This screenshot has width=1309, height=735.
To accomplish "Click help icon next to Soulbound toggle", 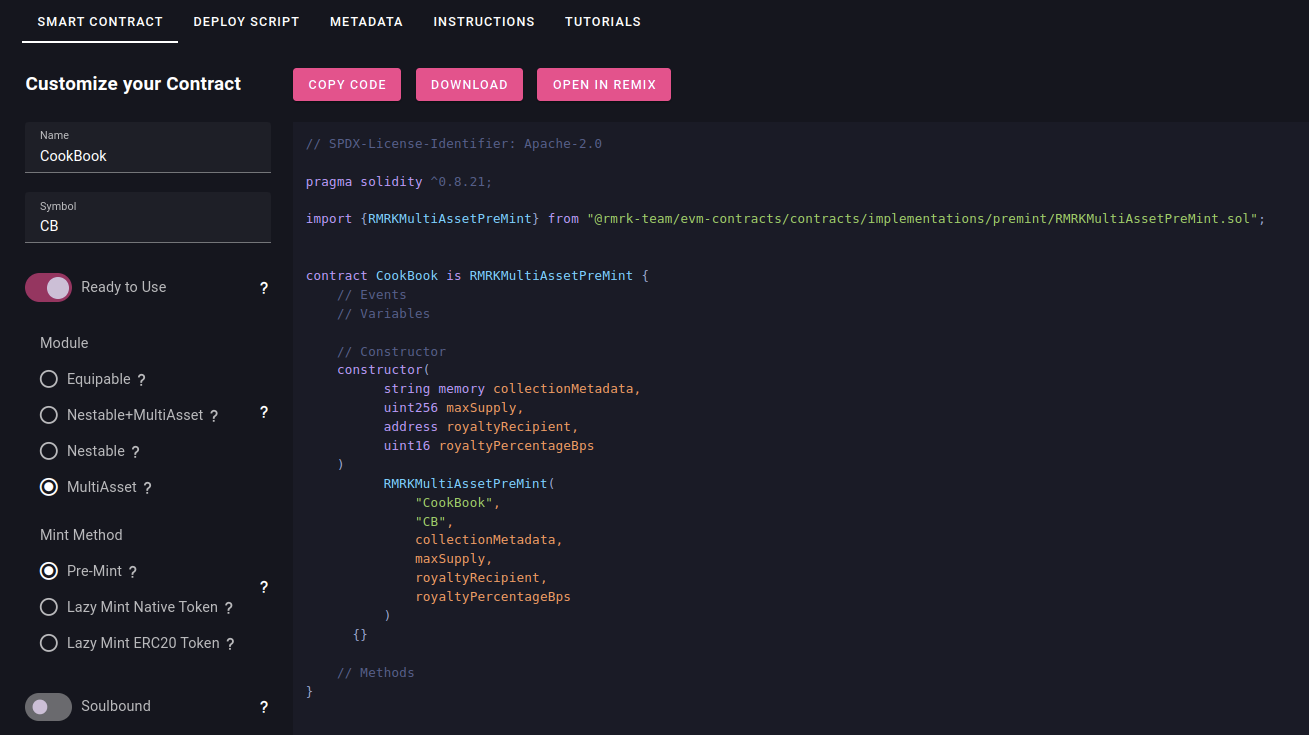I will pos(264,707).
